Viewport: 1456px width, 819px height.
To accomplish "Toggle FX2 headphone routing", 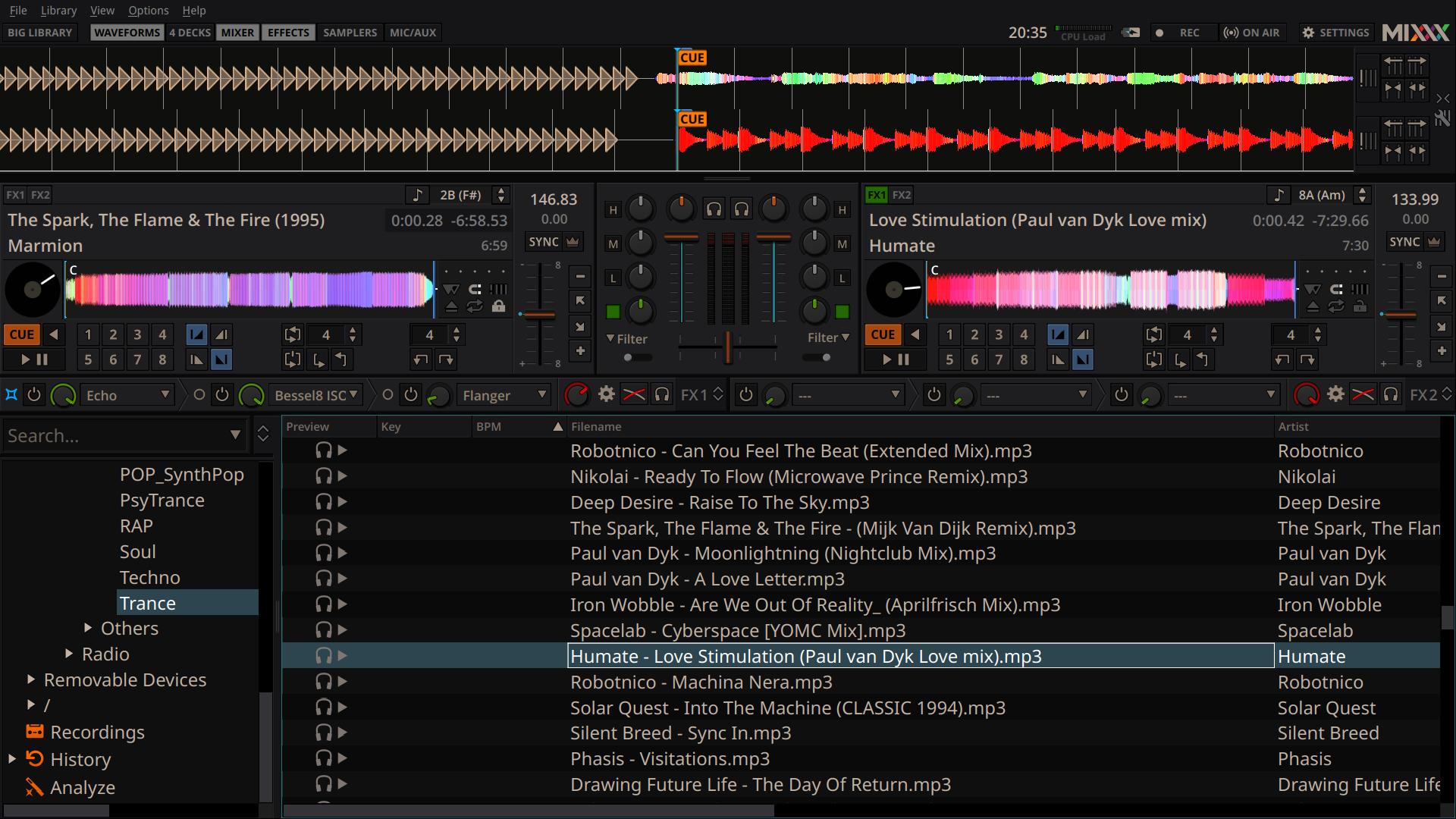I will 1391,394.
